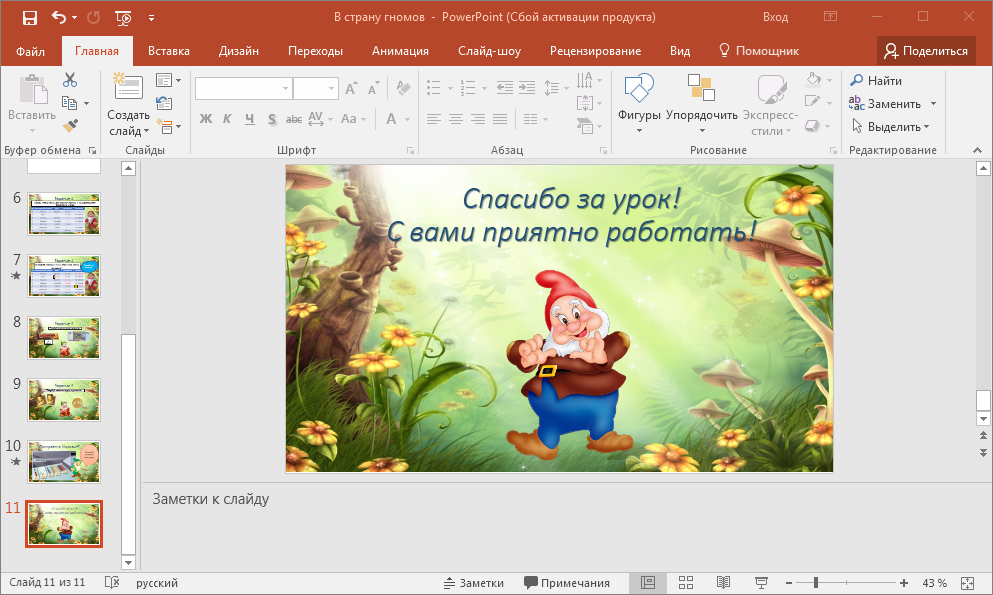Toggle bold formatting Ж
993x595 pixels.
click(206, 118)
